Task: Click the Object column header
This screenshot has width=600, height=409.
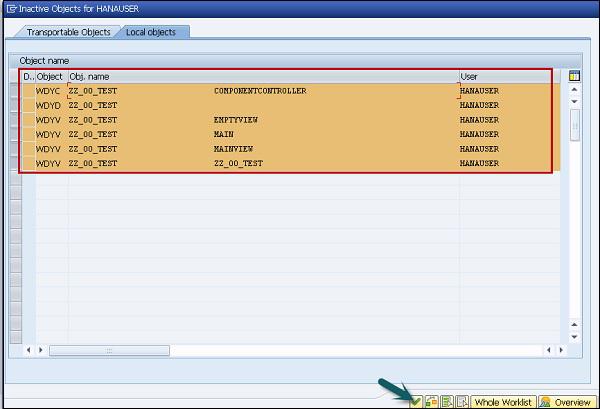Action: 50,76
